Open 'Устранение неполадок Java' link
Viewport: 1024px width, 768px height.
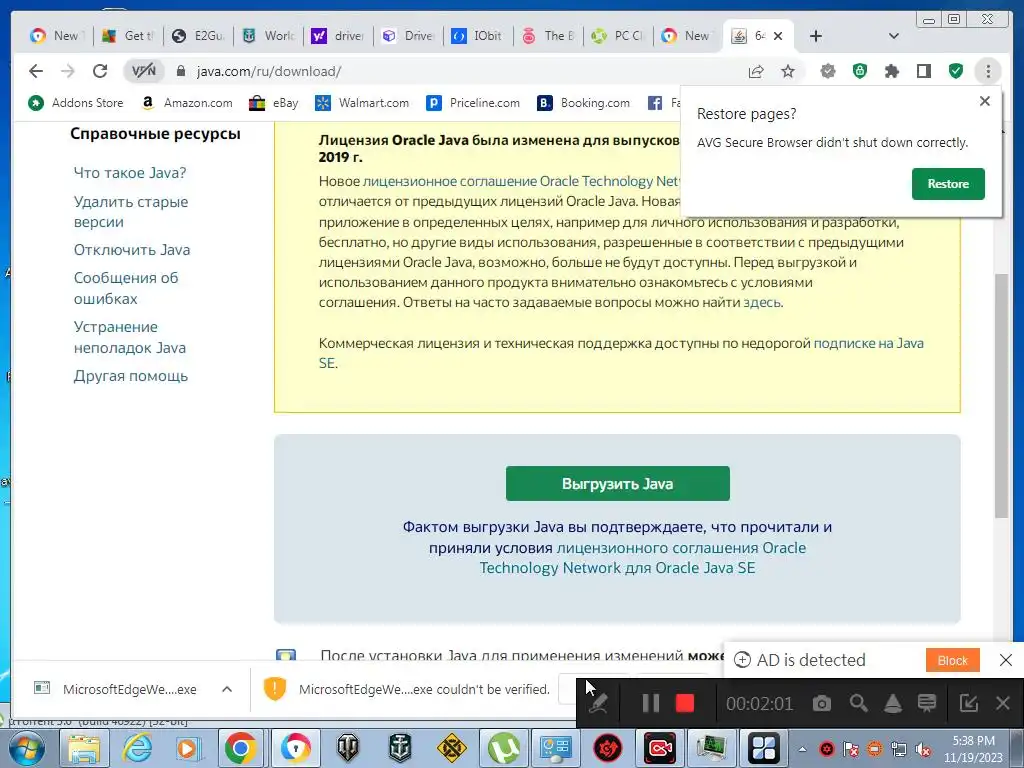[x=130, y=337]
